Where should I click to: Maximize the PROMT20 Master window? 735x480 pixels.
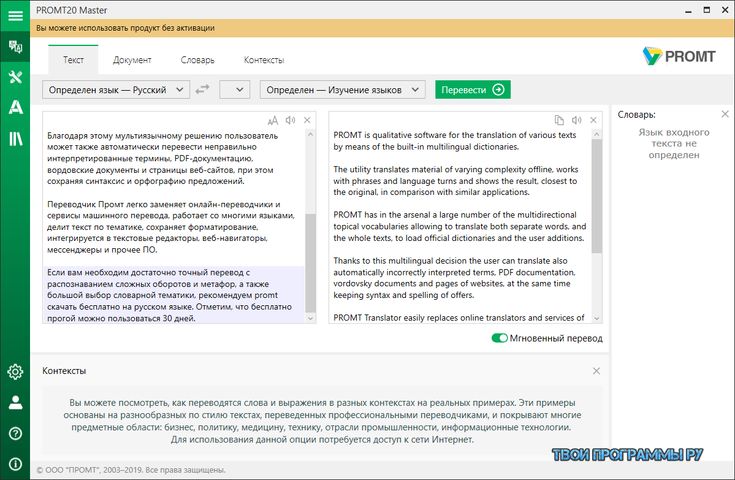[706, 10]
